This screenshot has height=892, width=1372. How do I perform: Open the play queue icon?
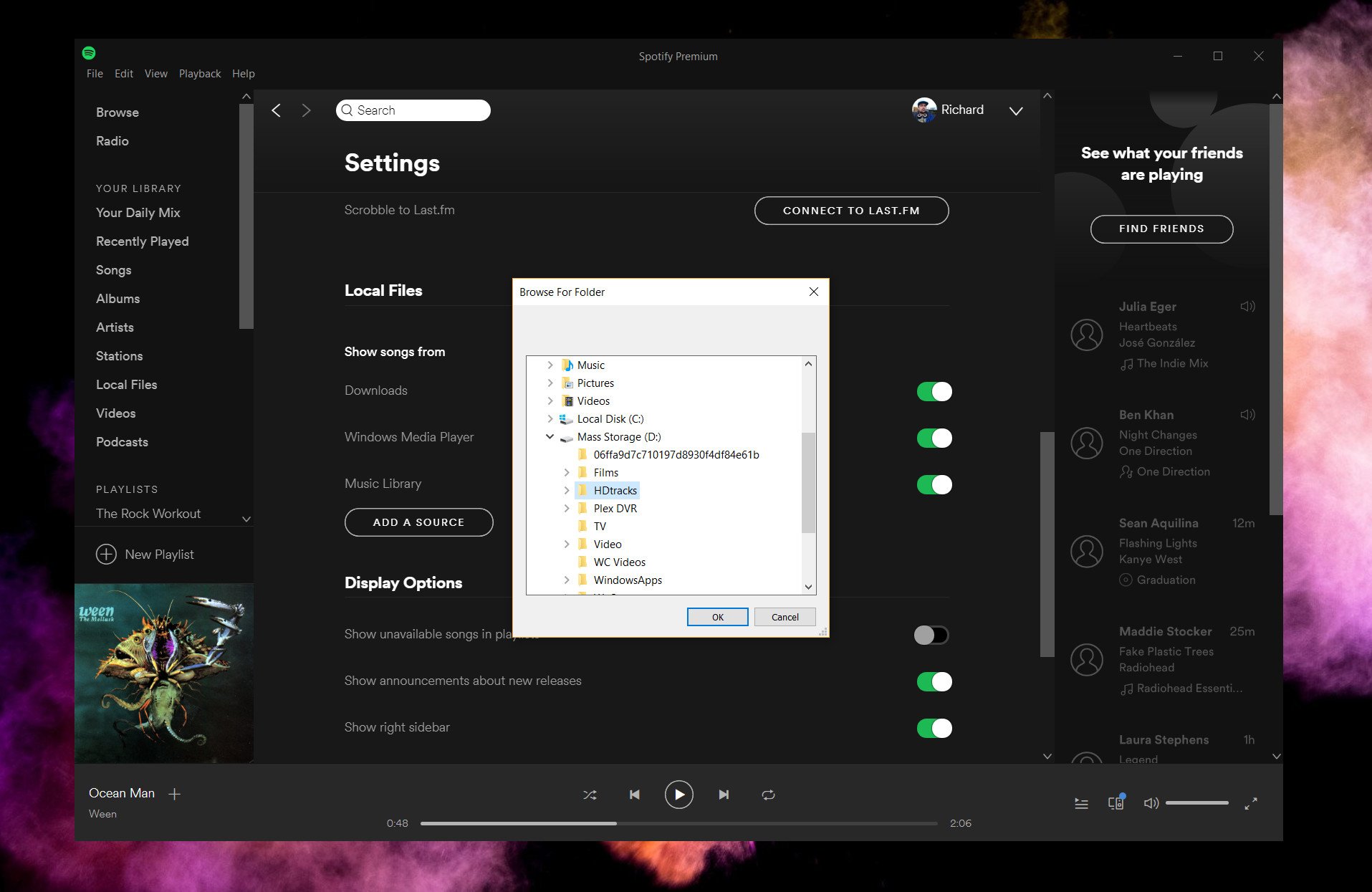coord(1081,804)
